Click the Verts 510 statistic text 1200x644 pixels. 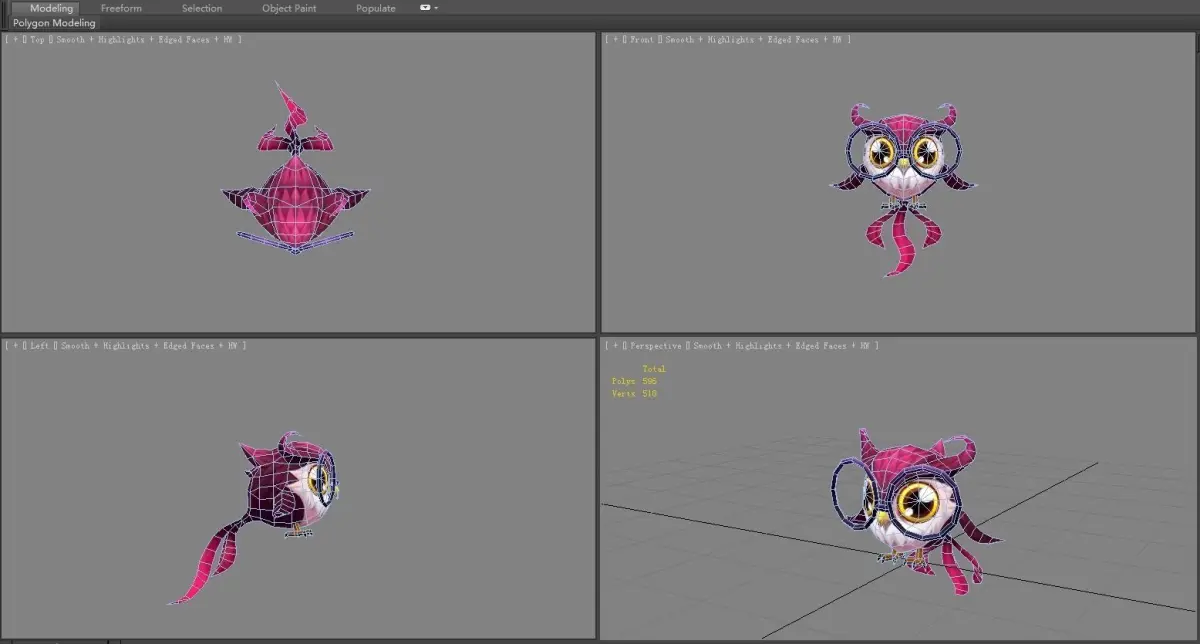tap(634, 393)
